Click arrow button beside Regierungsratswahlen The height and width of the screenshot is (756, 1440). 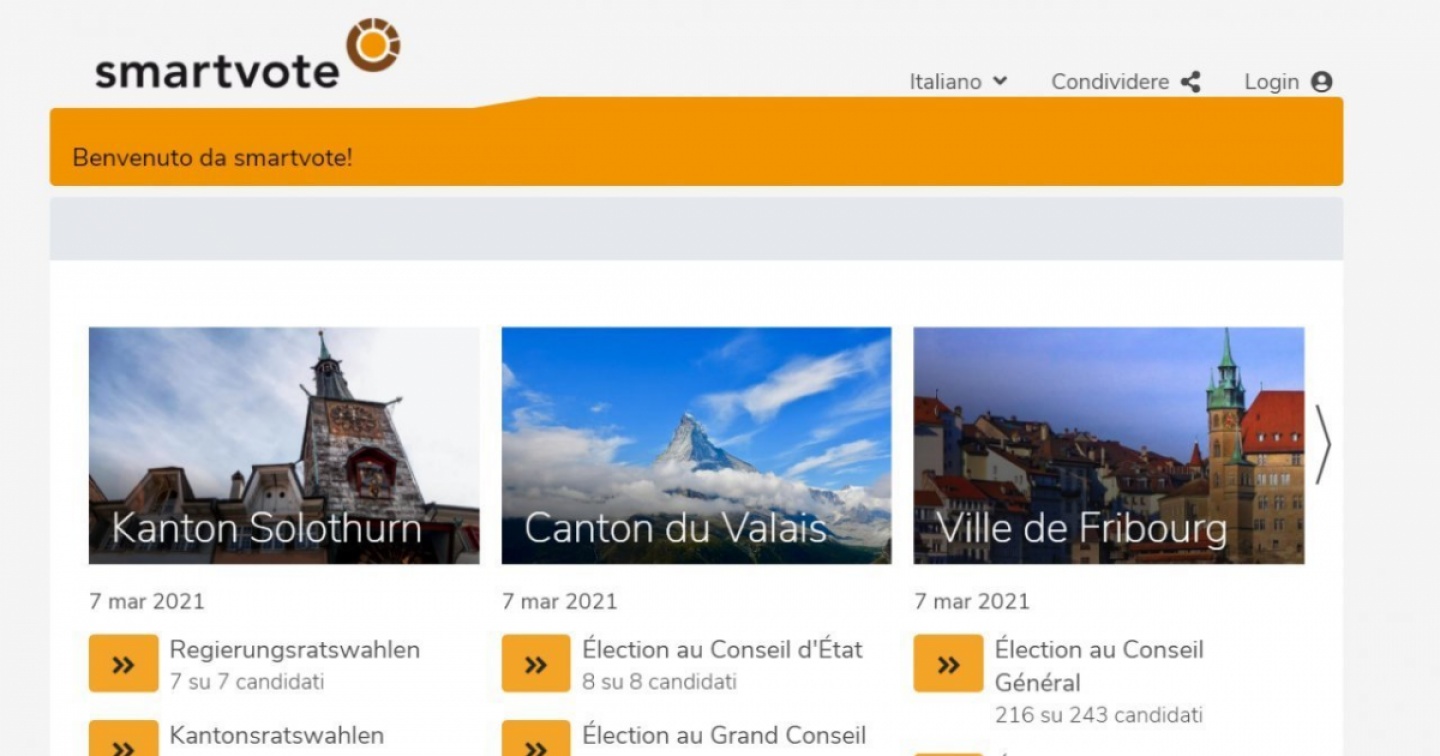click(x=123, y=664)
